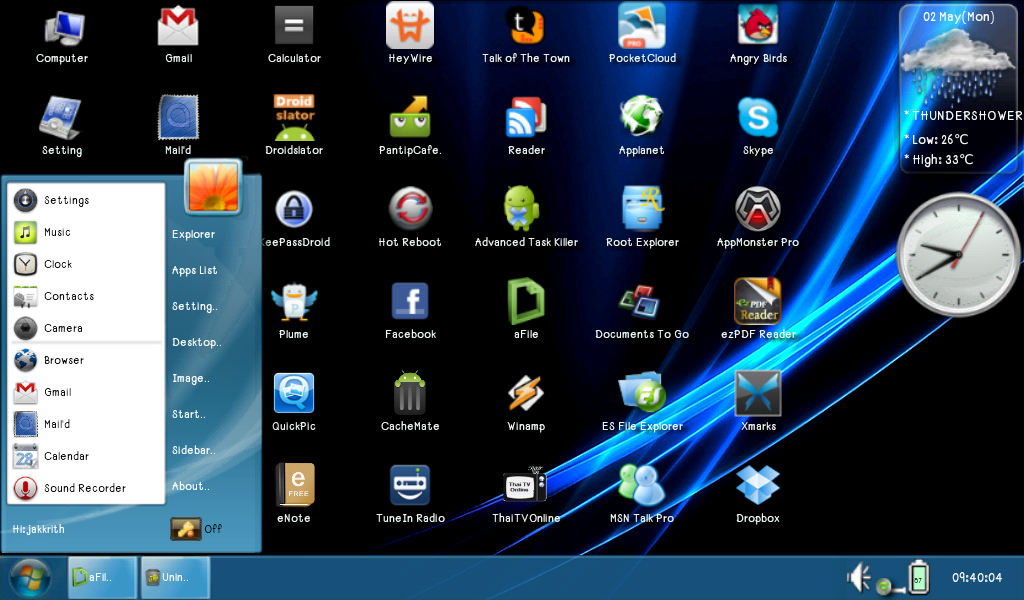Launch PocketCloud app icon
The height and width of the screenshot is (600, 1024).
pos(642,26)
